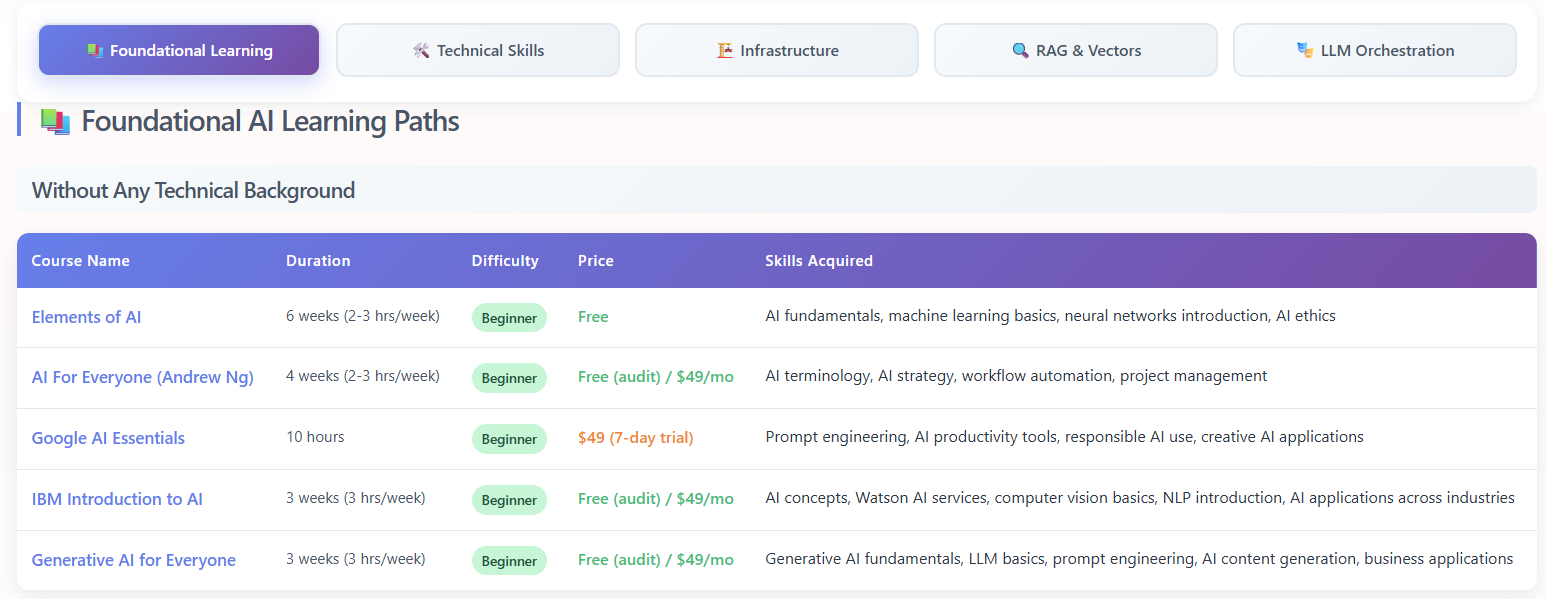Click the Beginner badge for IBM Introduction to AI
This screenshot has height=599, width=1546.
pos(509,500)
